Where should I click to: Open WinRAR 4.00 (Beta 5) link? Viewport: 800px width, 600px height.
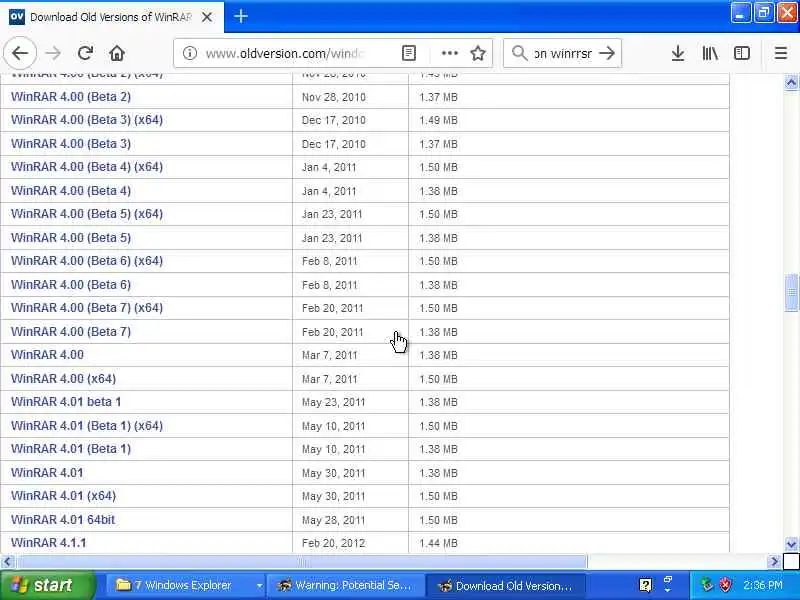click(x=71, y=238)
